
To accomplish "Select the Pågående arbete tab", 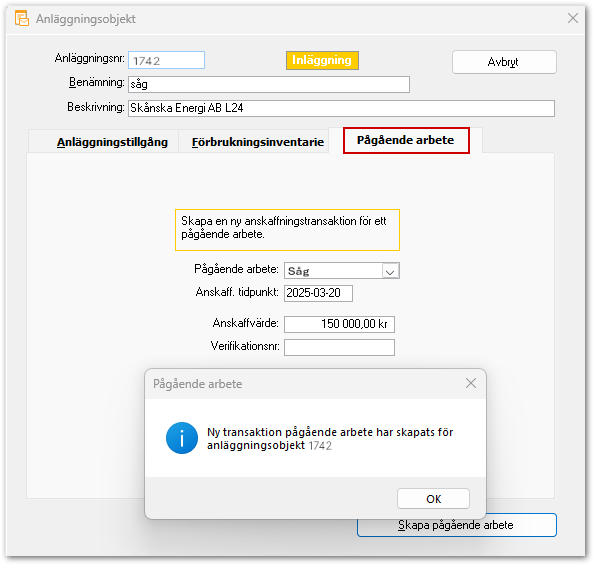I will (x=406, y=140).
